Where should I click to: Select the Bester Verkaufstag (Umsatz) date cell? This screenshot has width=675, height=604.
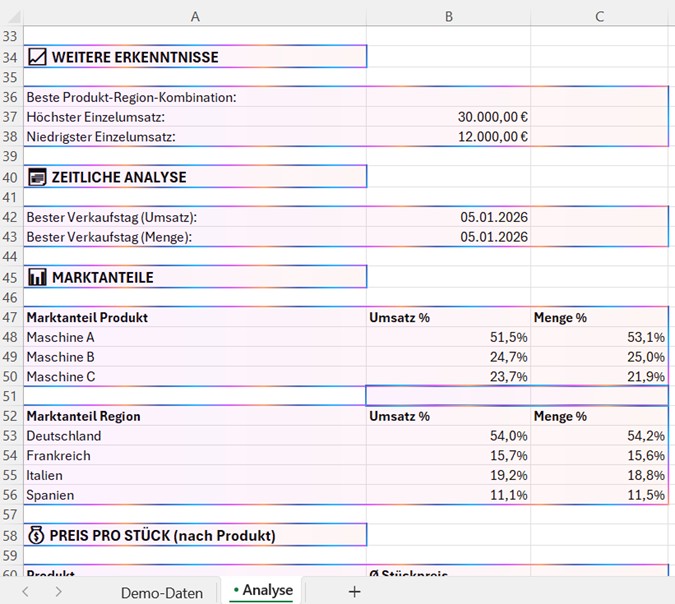pyautogui.click(x=448, y=217)
